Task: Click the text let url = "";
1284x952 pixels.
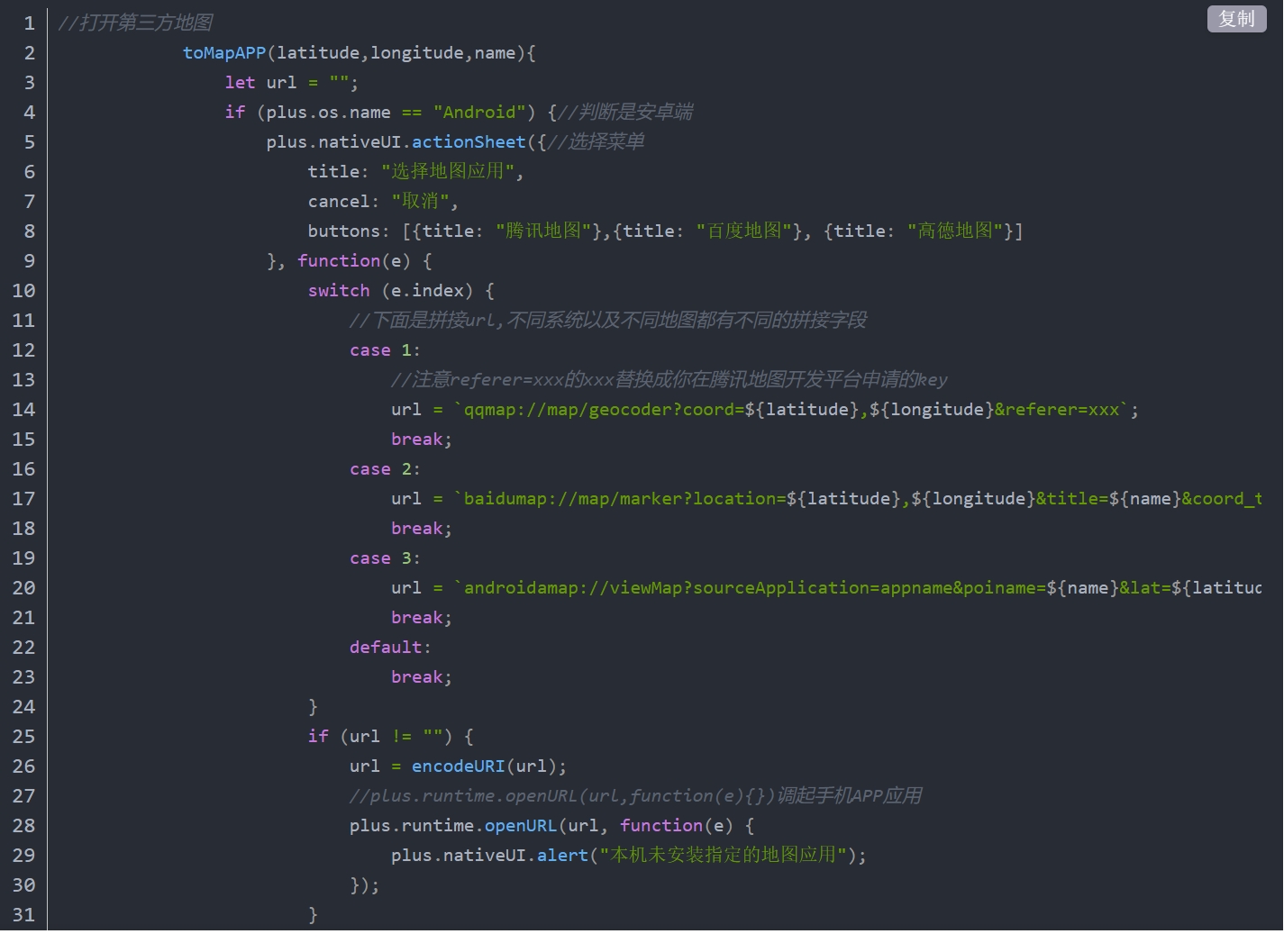Action: (291, 82)
